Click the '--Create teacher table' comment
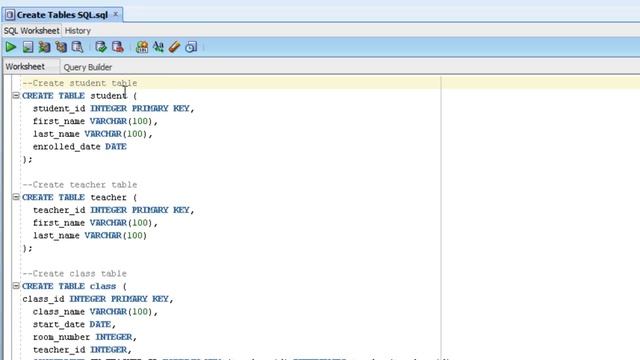Viewport: 640px width, 360px height. click(80, 184)
